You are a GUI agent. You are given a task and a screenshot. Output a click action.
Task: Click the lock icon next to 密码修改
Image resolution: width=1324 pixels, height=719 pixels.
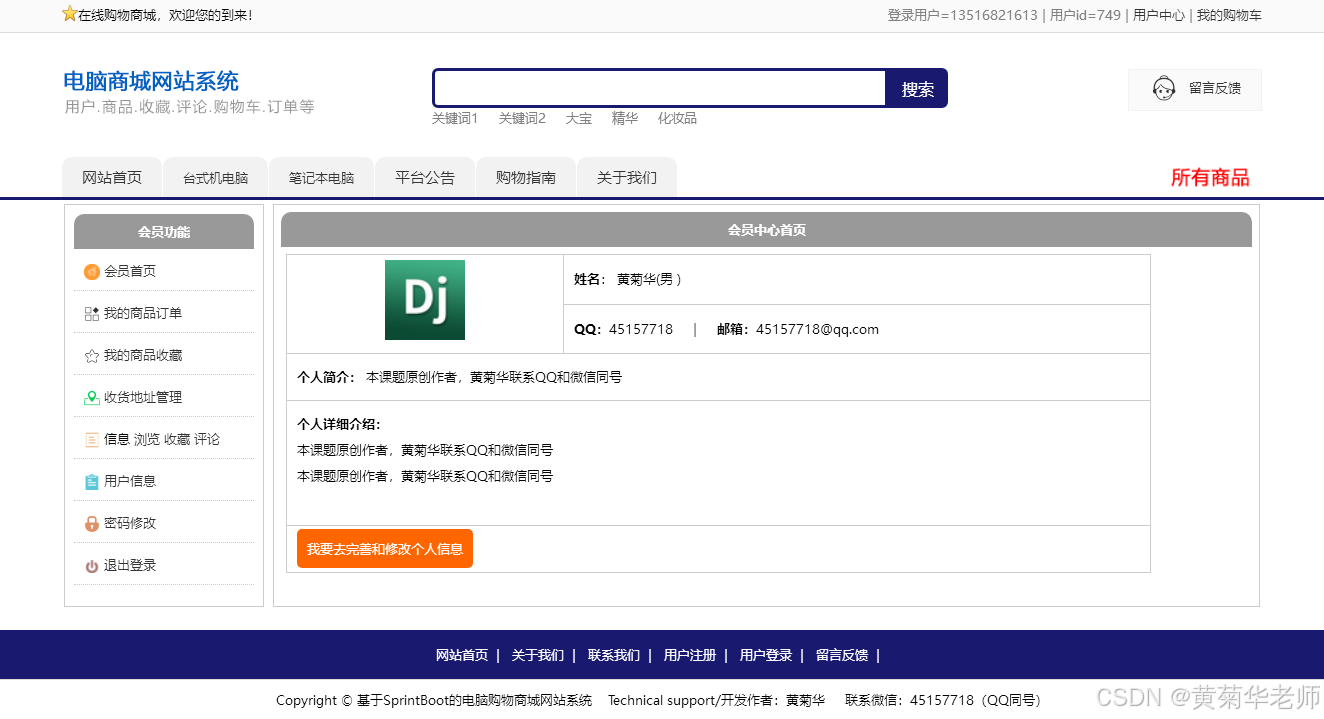92,524
